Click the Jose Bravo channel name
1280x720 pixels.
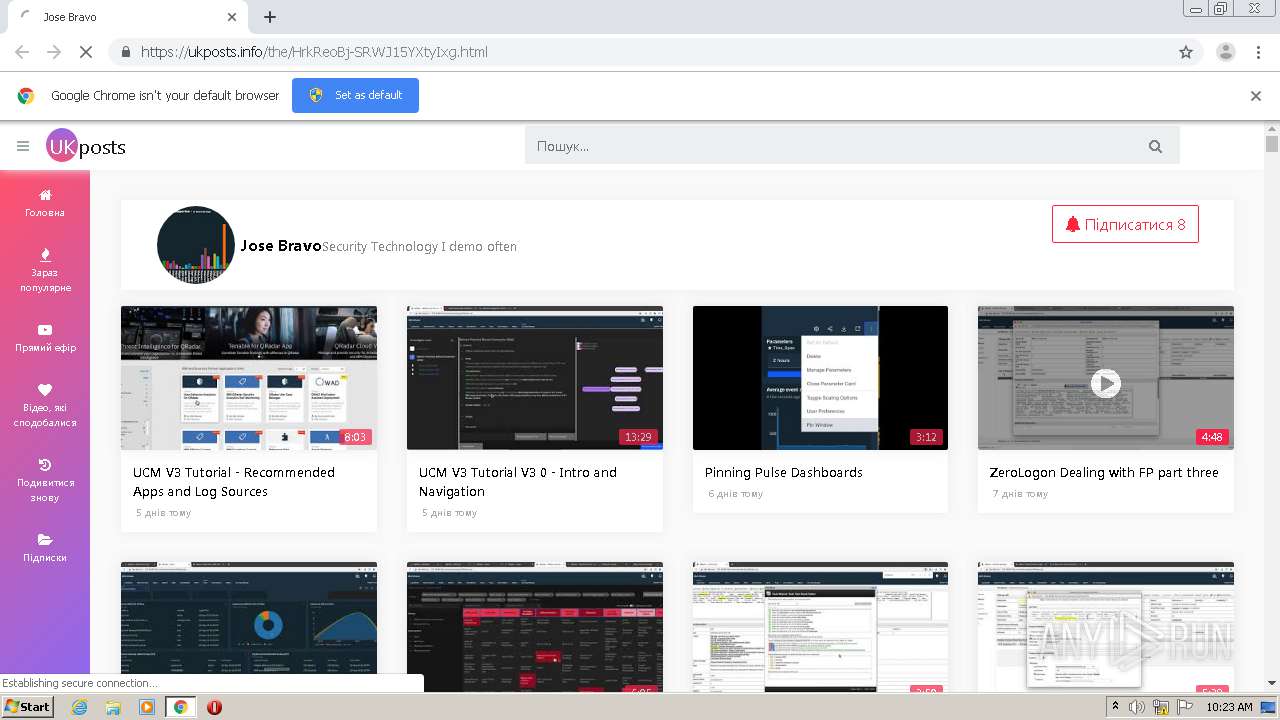tap(281, 245)
